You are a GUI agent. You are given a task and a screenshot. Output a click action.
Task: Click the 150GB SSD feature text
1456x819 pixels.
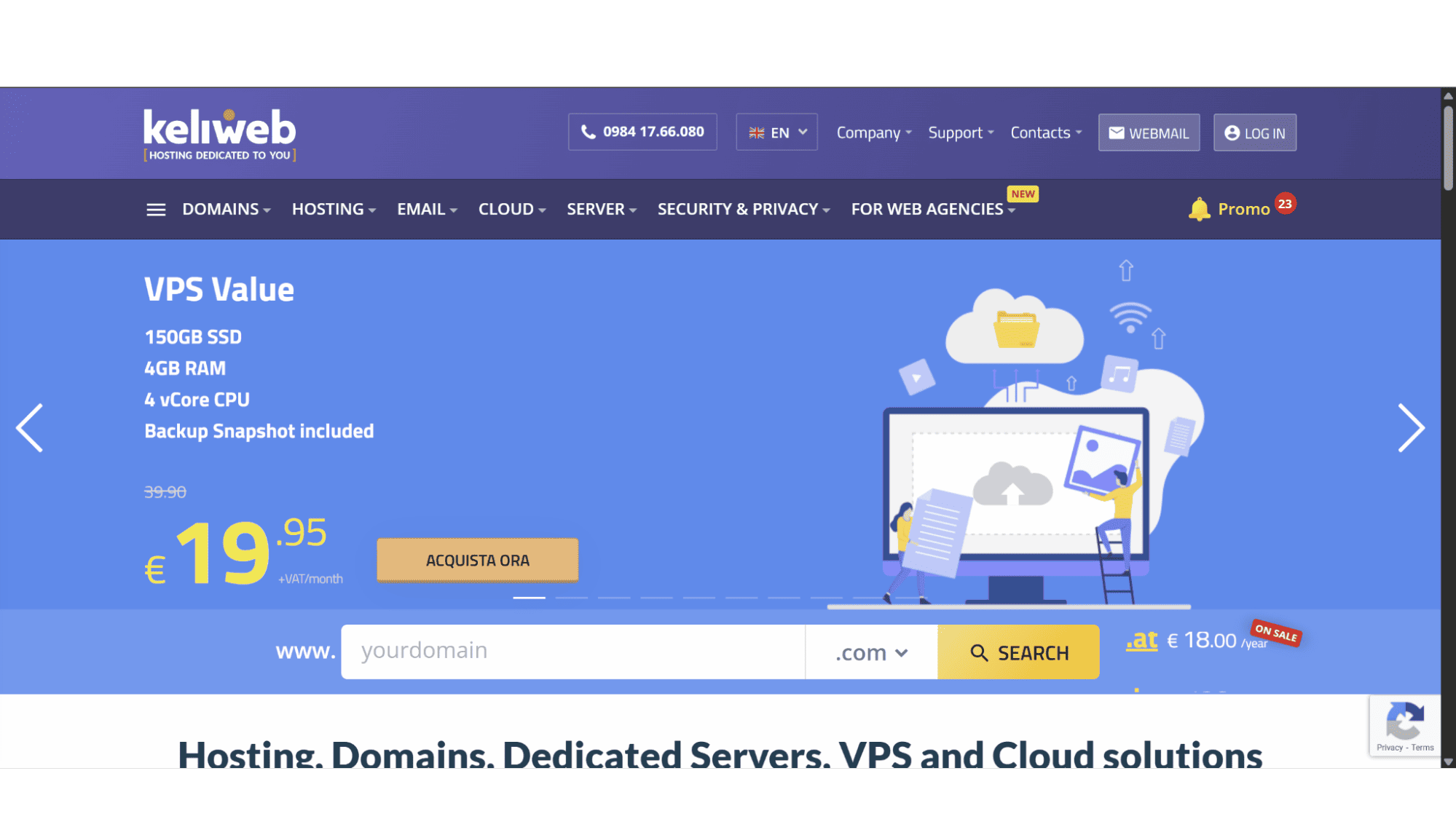point(193,337)
